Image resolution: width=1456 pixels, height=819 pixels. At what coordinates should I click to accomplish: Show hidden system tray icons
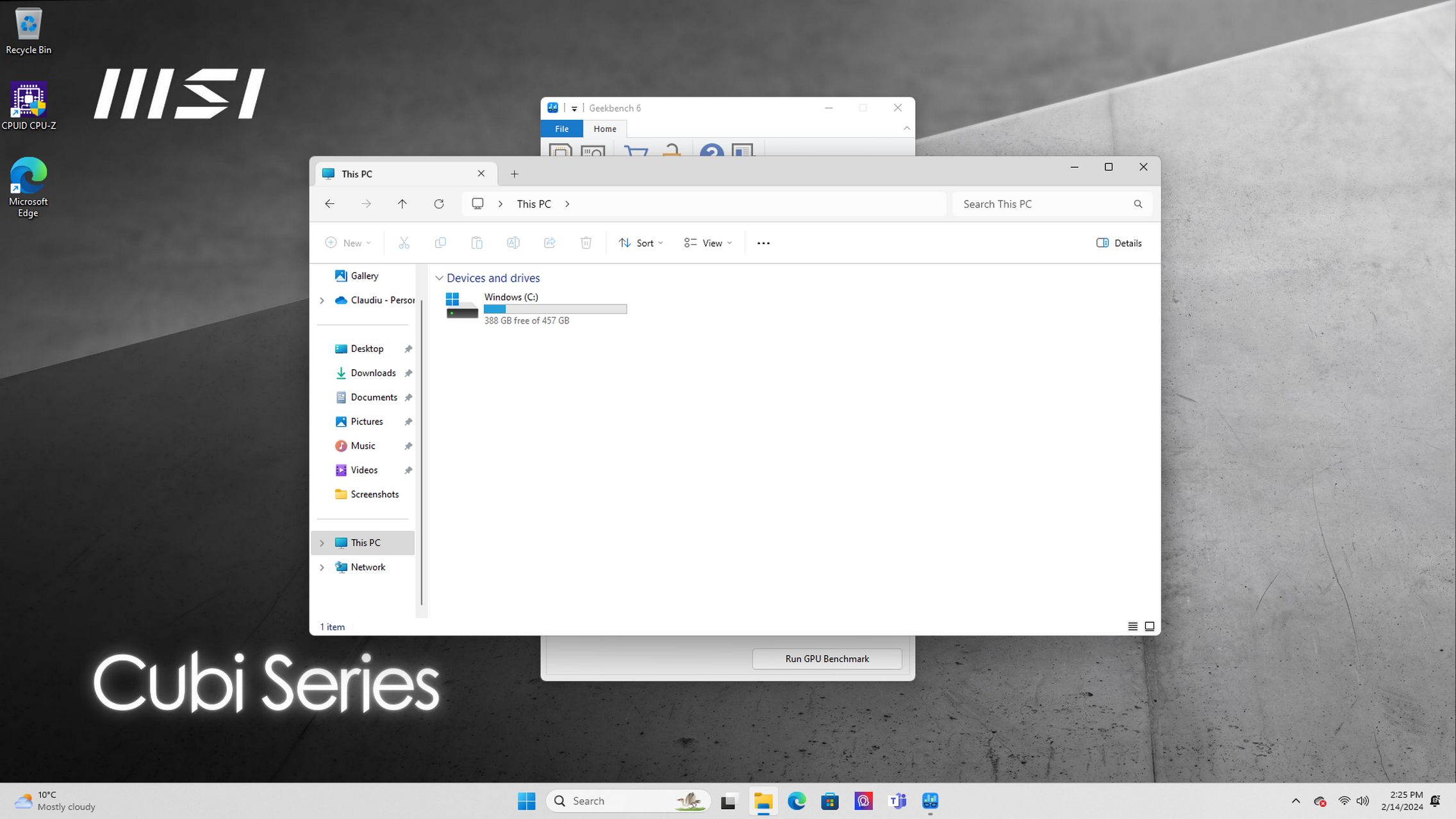click(x=1296, y=801)
